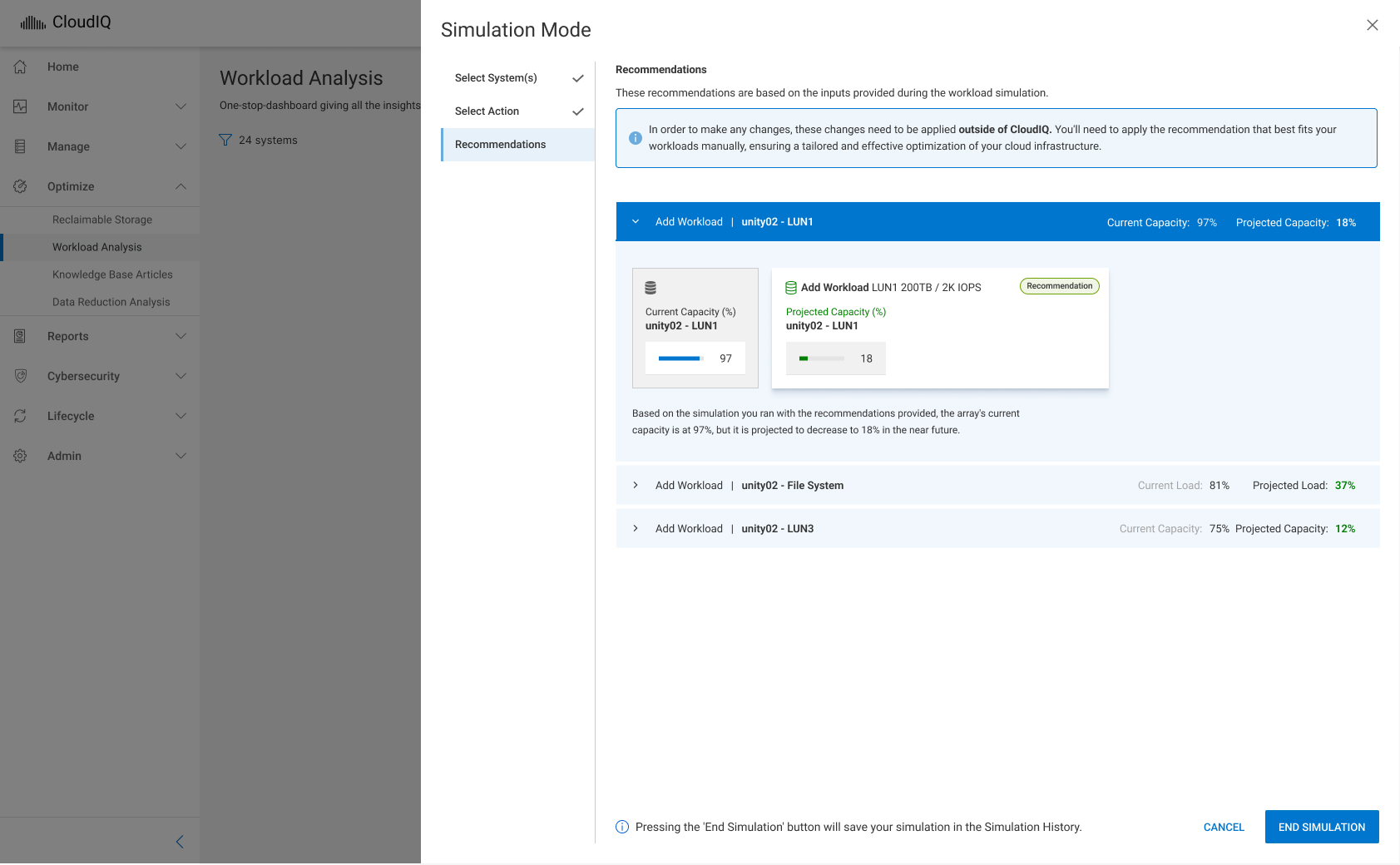Expand the Reports menu chevron

pos(181,336)
